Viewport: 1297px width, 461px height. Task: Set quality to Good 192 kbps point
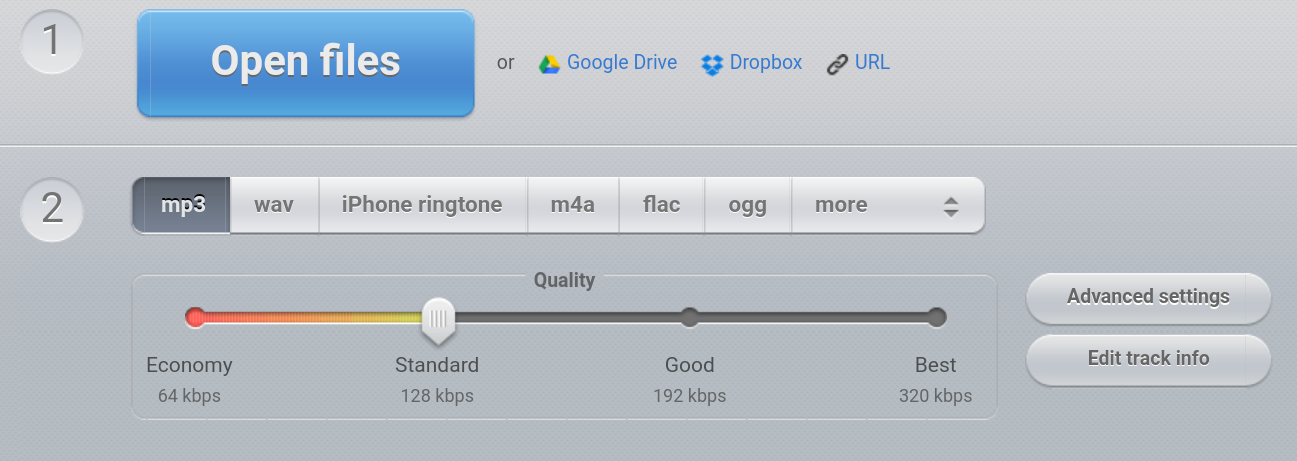(689, 318)
